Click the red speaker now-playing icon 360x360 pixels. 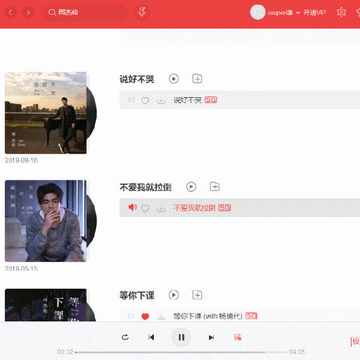[133, 208]
